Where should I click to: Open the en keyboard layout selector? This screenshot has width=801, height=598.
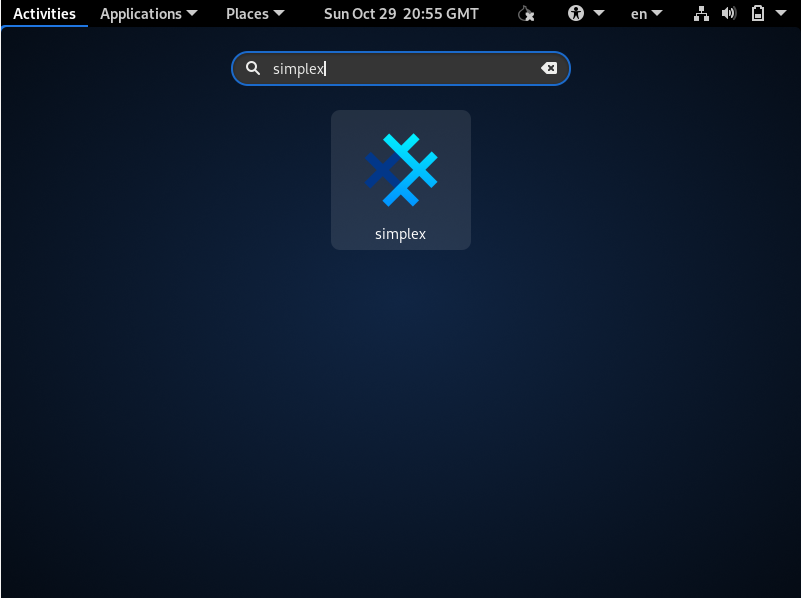[x=646, y=14]
